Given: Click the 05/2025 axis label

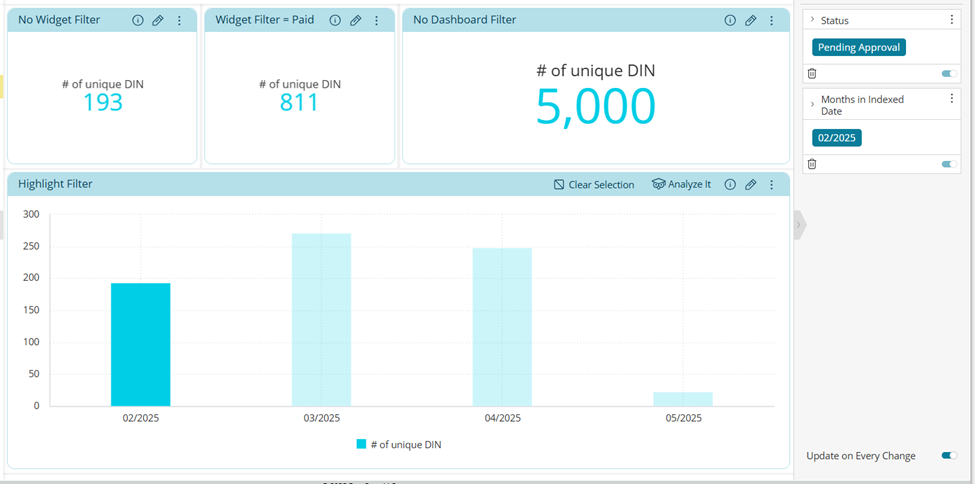Looking at the screenshot, I should 683,418.
